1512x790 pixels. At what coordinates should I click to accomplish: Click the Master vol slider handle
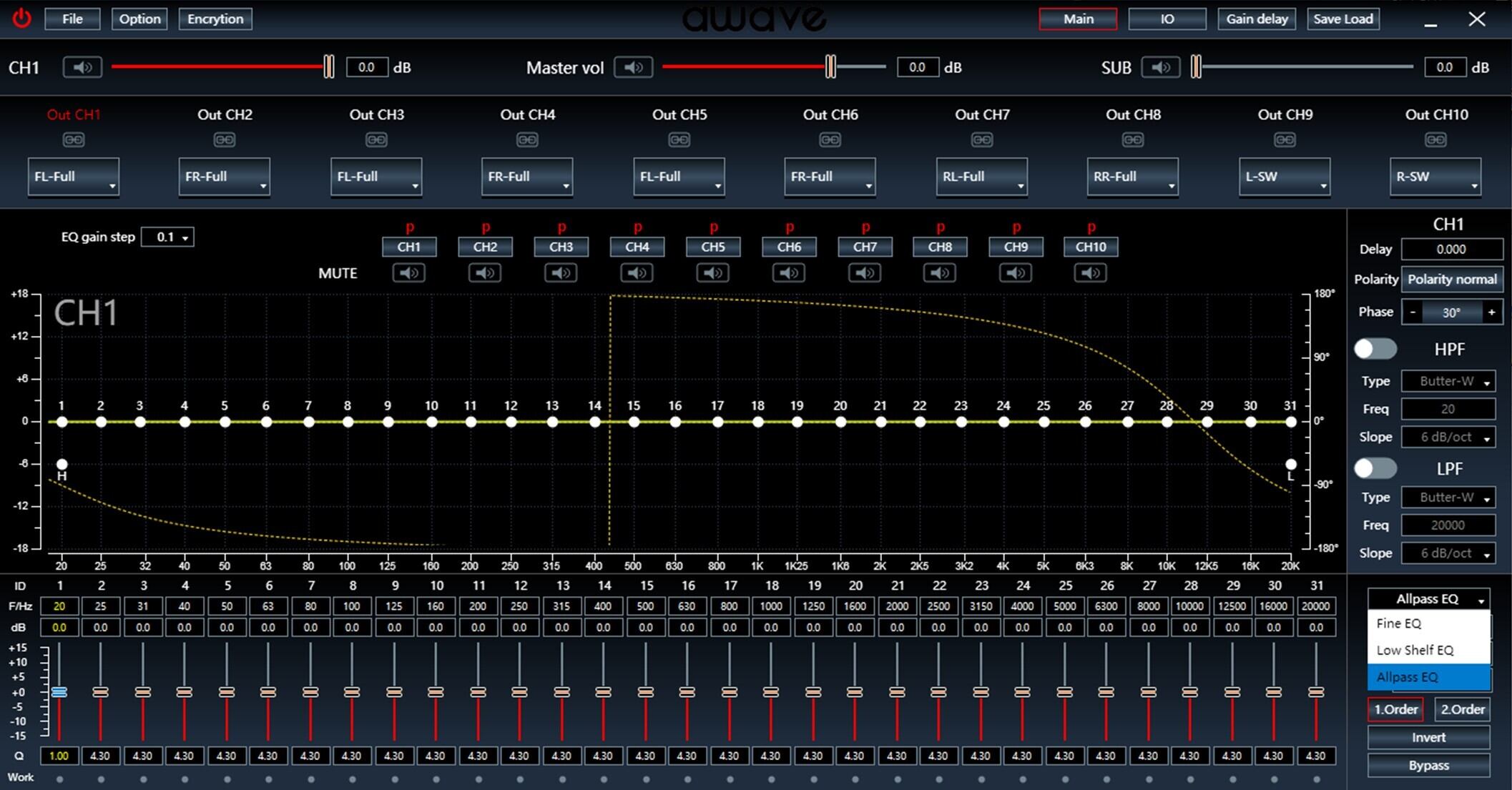click(x=830, y=67)
